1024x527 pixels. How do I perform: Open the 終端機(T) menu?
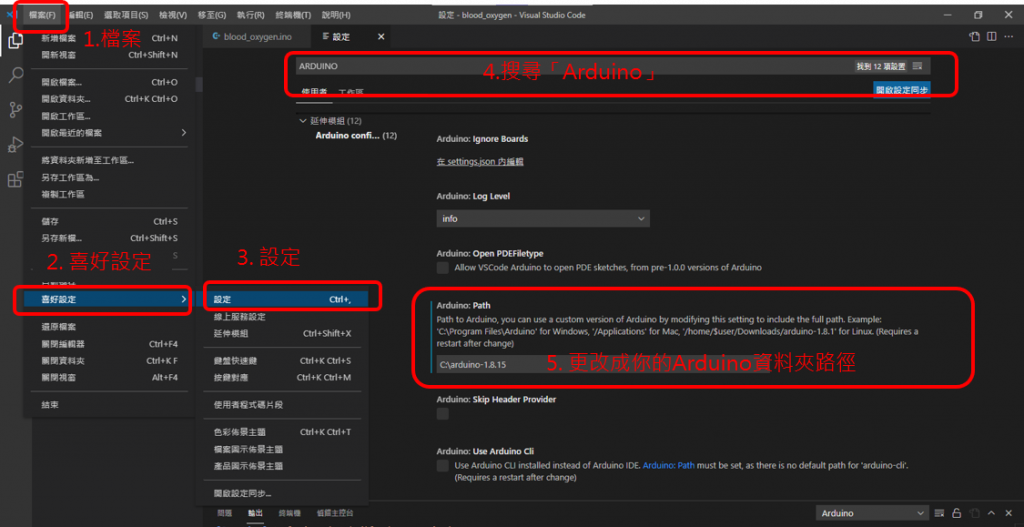293,15
